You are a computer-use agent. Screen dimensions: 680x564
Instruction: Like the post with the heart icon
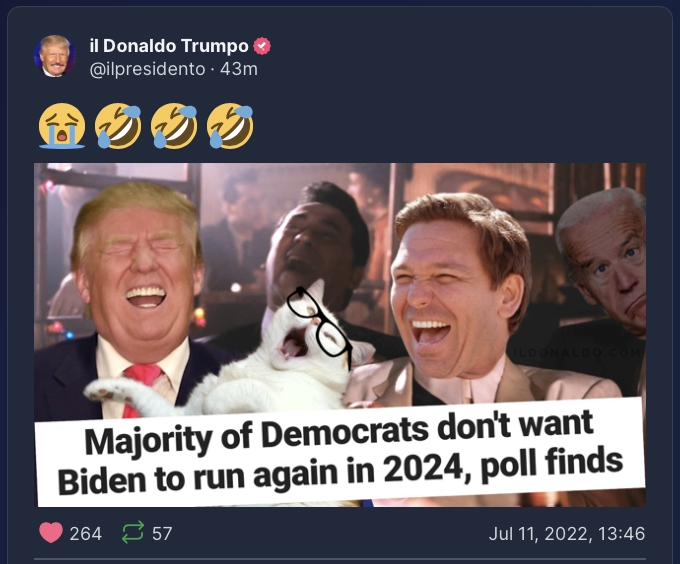click(x=51, y=533)
